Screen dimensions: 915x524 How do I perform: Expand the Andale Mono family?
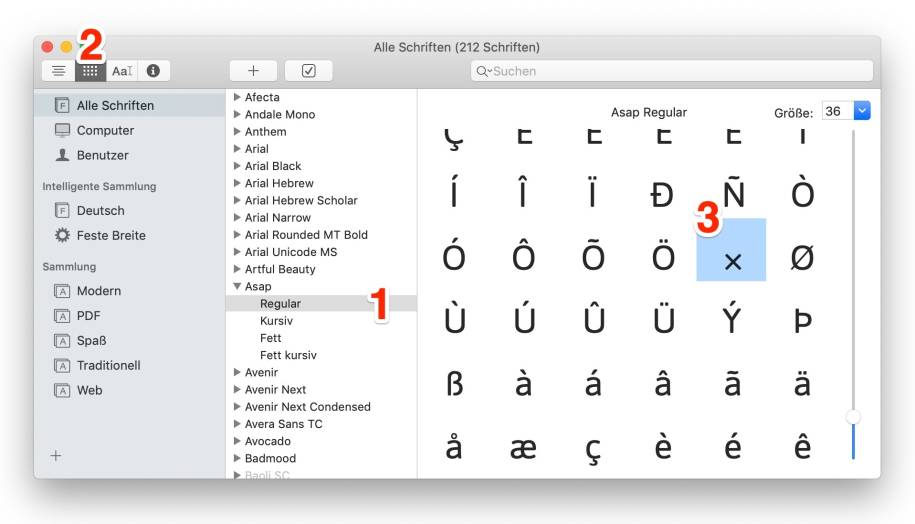(x=237, y=114)
